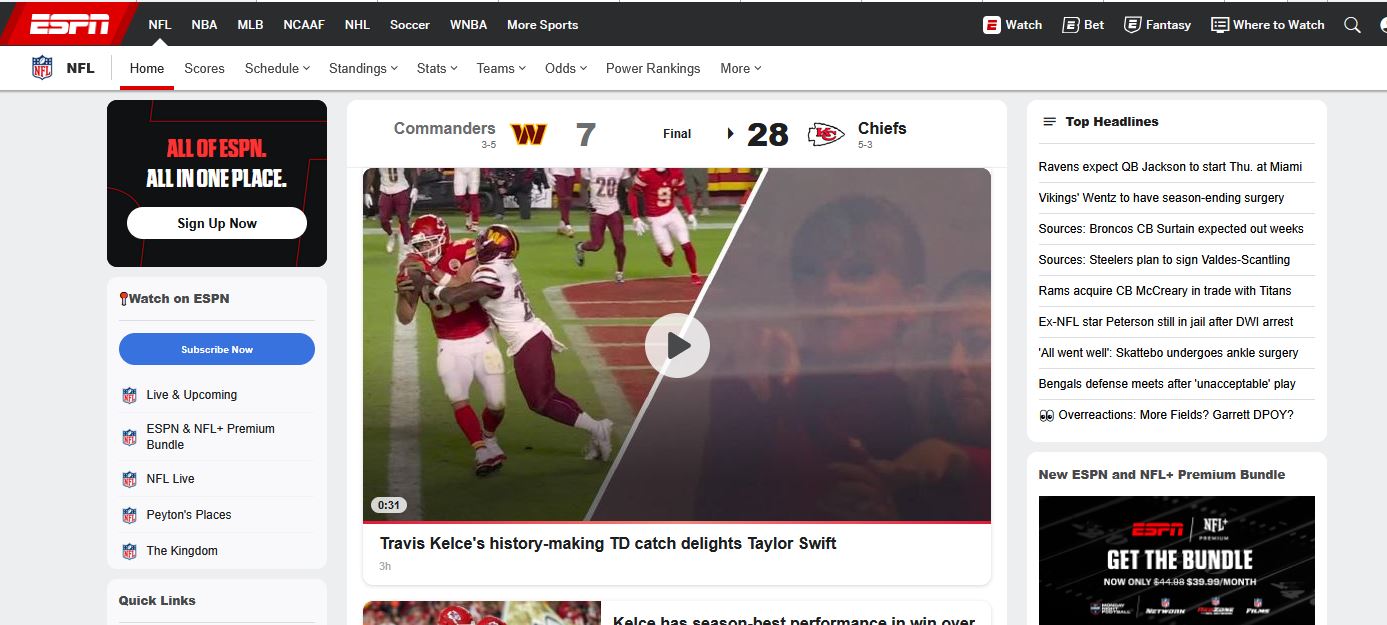Click the ESPN logo in the header
1387x625 pixels.
click(x=70, y=25)
